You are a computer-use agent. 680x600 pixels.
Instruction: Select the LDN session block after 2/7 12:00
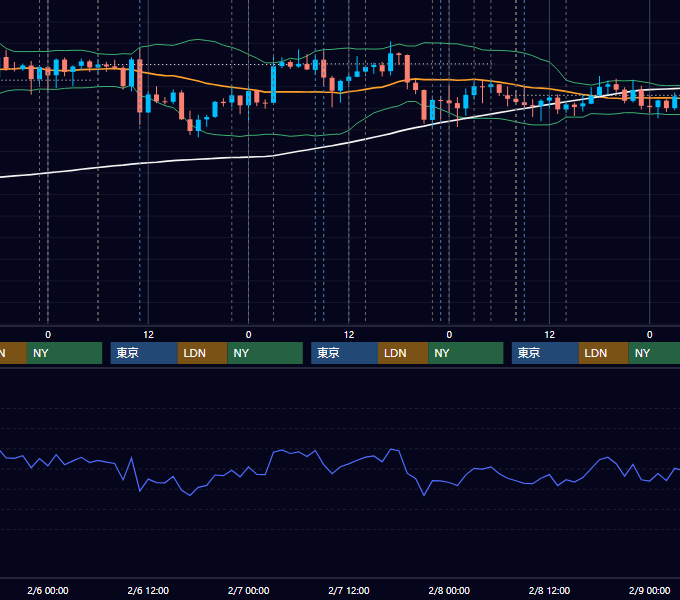(403, 353)
